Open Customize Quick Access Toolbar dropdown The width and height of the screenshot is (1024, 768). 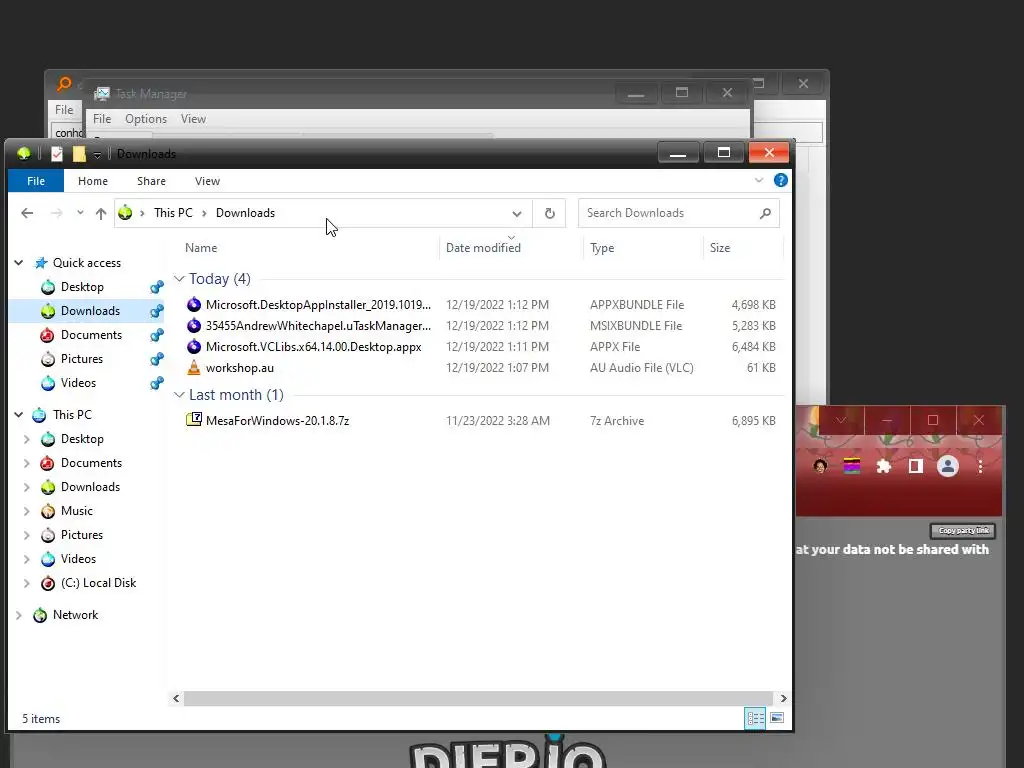97,155
